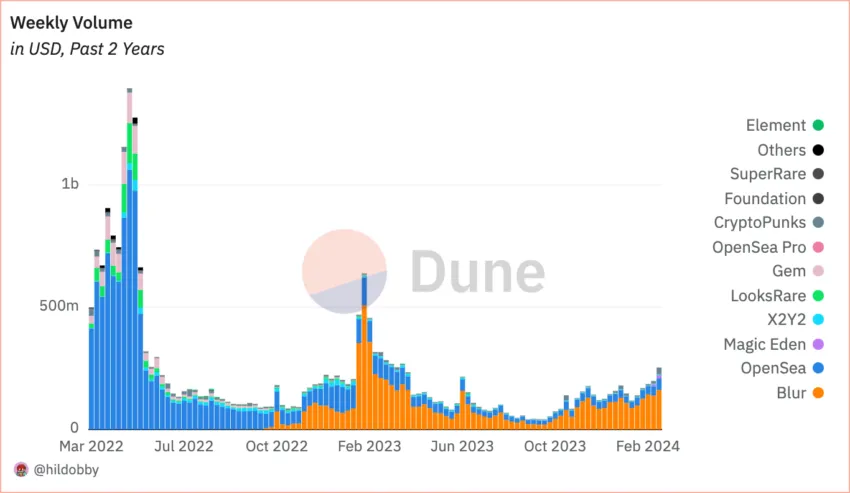
Task: Click the Weekly Volume chart title
Action: (71, 23)
